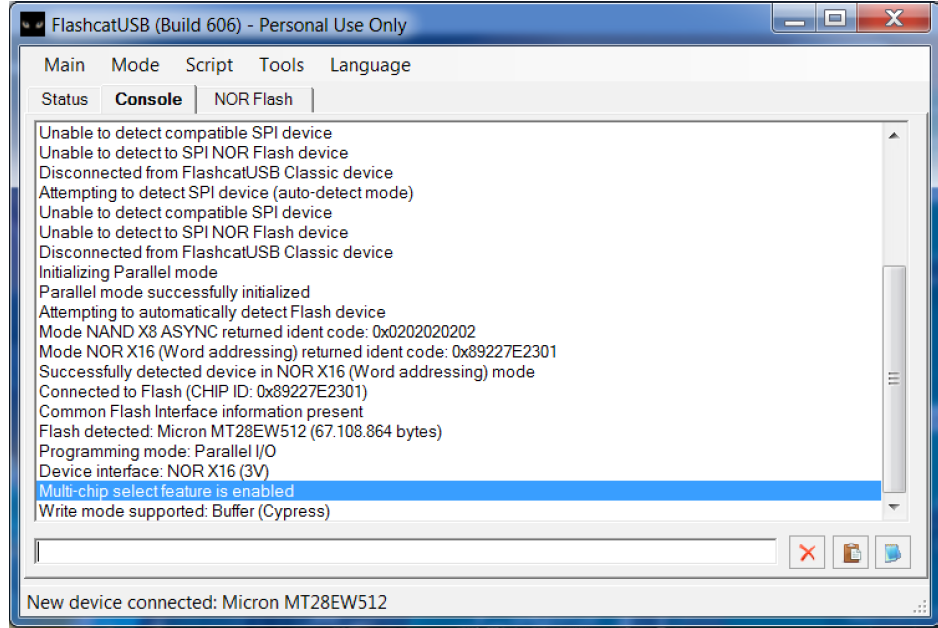
Task: Clear the console with the red X icon
Action: (x=807, y=552)
